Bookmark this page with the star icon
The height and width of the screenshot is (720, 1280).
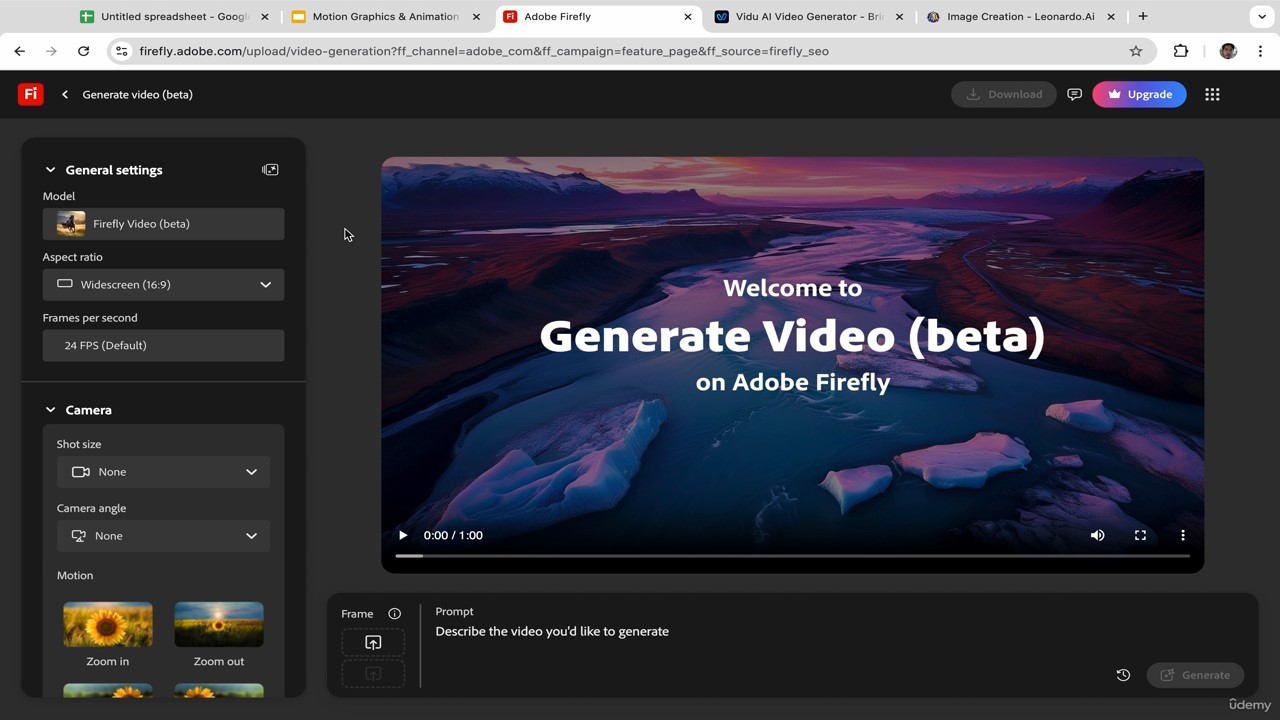(x=1136, y=51)
